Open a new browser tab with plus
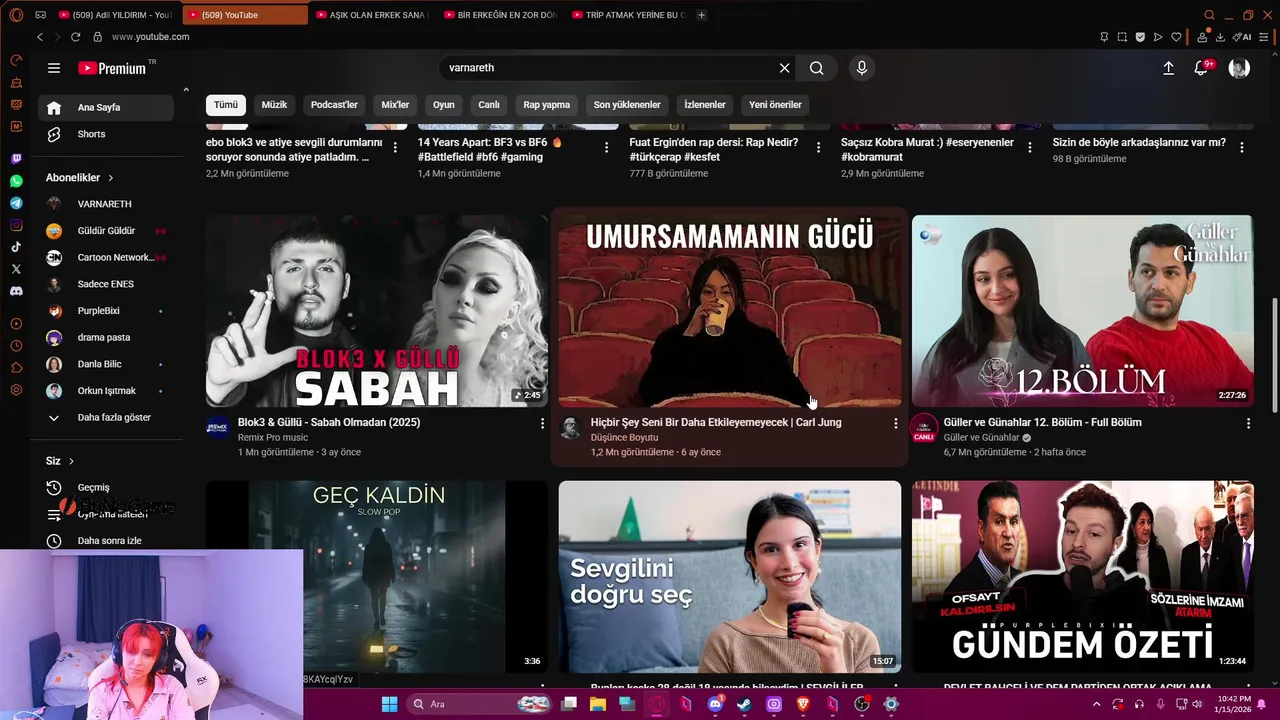Image resolution: width=1280 pixels, height=720 pixels. click(701, 15)
